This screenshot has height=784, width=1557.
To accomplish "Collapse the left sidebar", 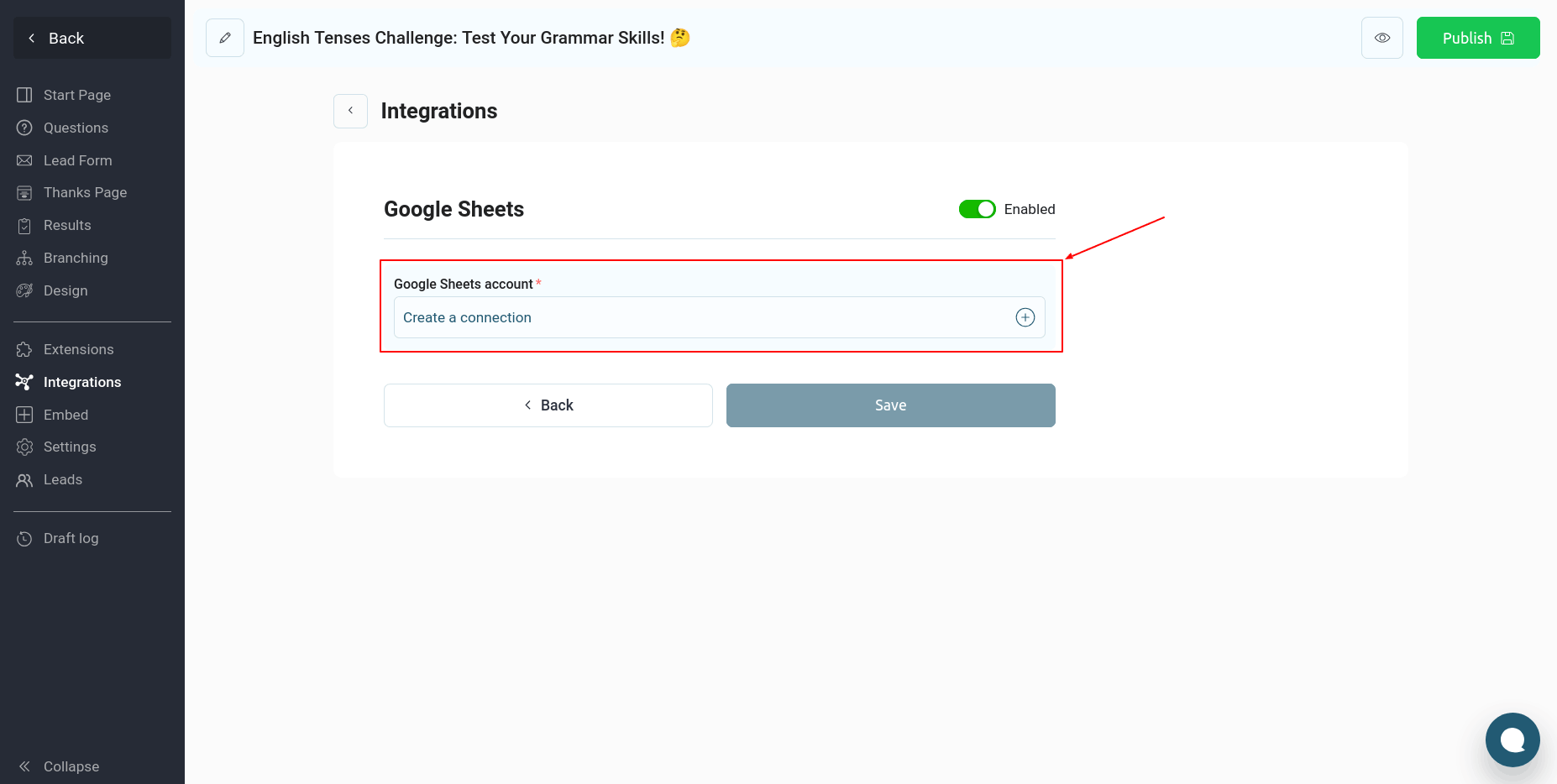I will click(59, 766).
